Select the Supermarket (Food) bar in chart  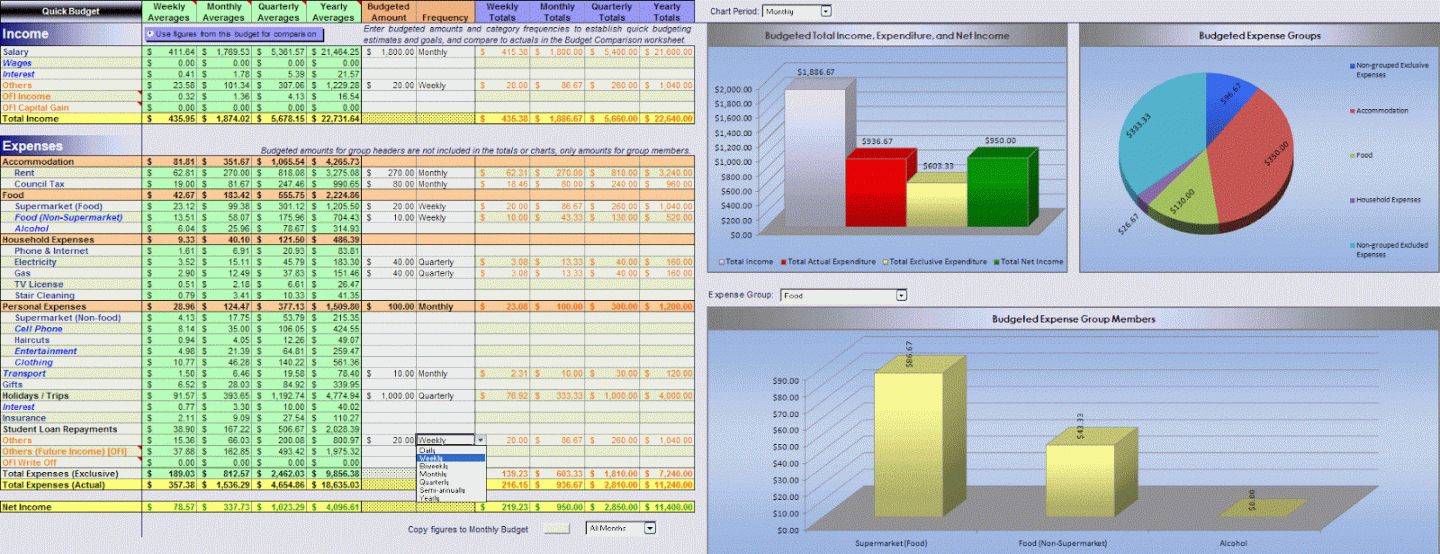point(908,450)
